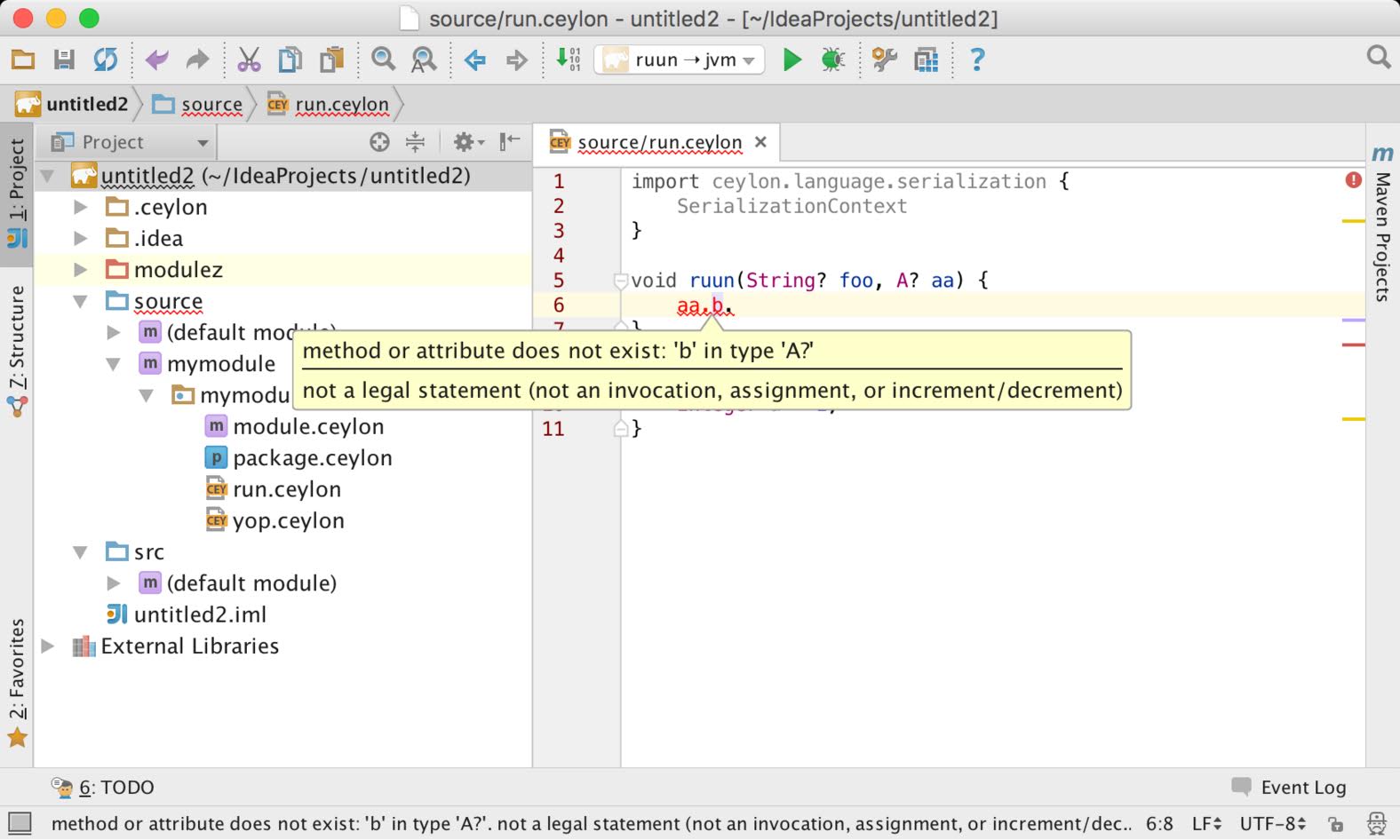Toggle tool window bars corner icon

pos(20,823)
